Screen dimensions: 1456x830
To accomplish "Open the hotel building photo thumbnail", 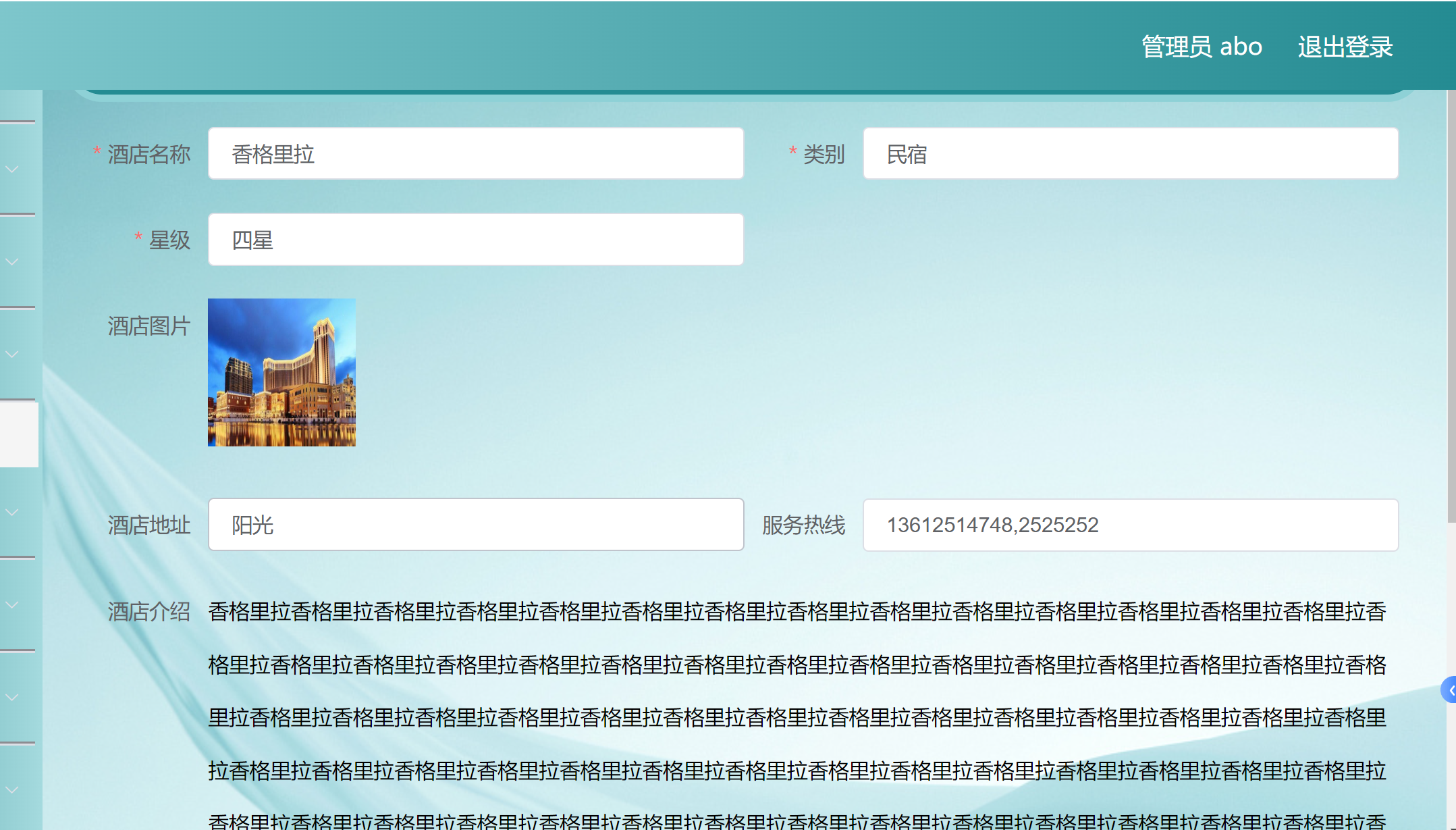I will pyautogui.click(x=281, y=372).
